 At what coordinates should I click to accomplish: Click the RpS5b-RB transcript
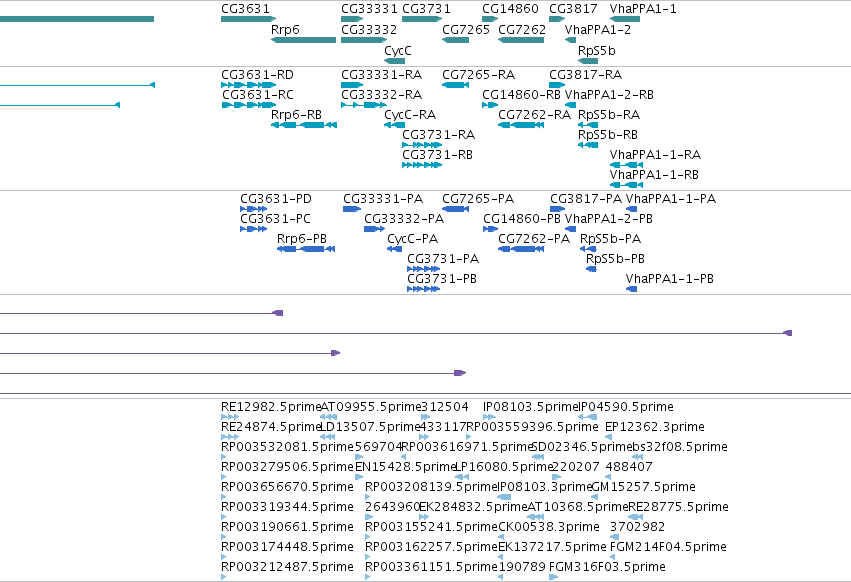click(x=588, y=145)
